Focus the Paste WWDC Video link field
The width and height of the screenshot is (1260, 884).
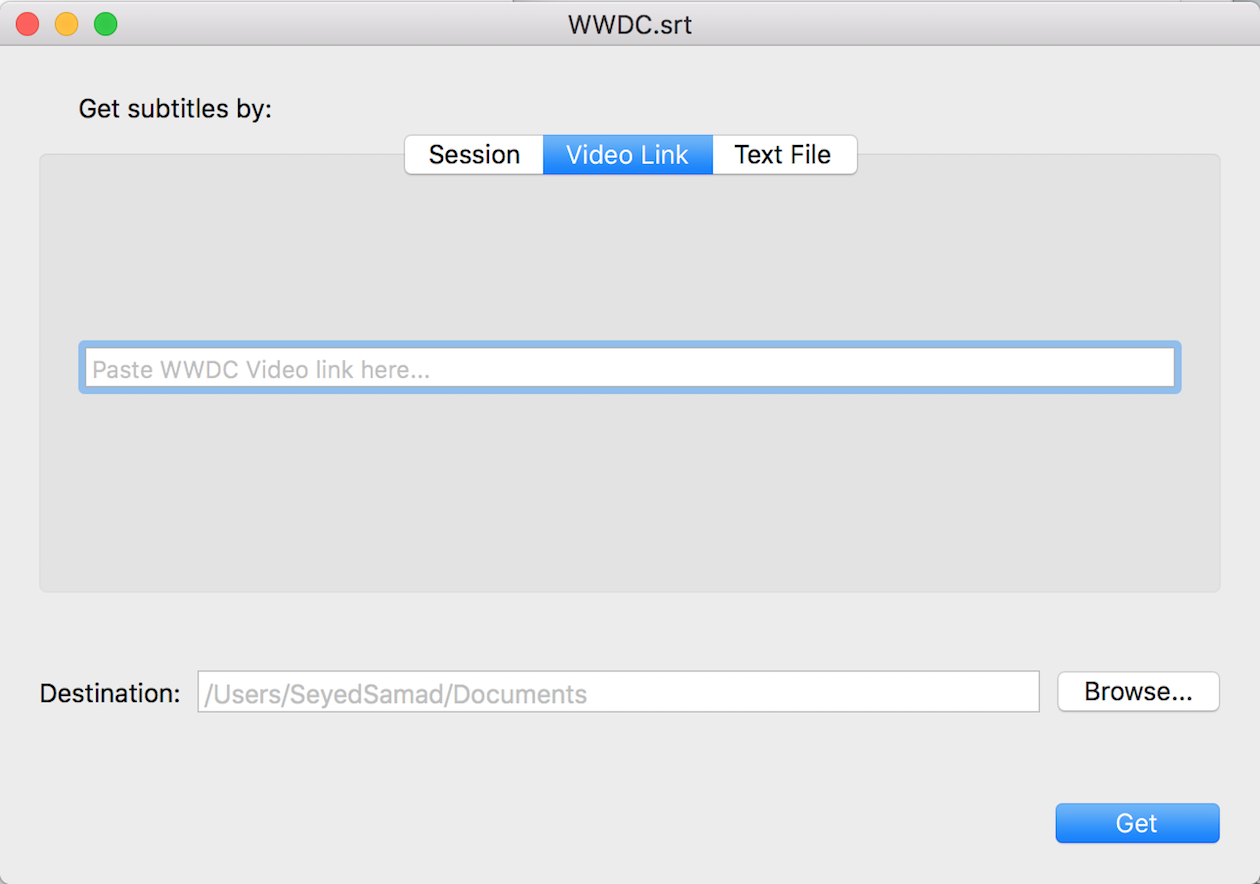[630, 368]
